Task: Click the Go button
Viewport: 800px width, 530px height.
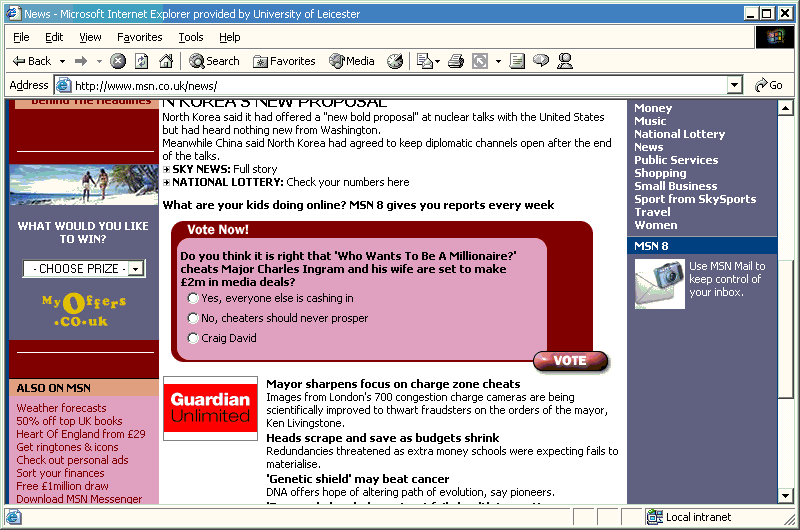Action: click(x=769, y=85)
